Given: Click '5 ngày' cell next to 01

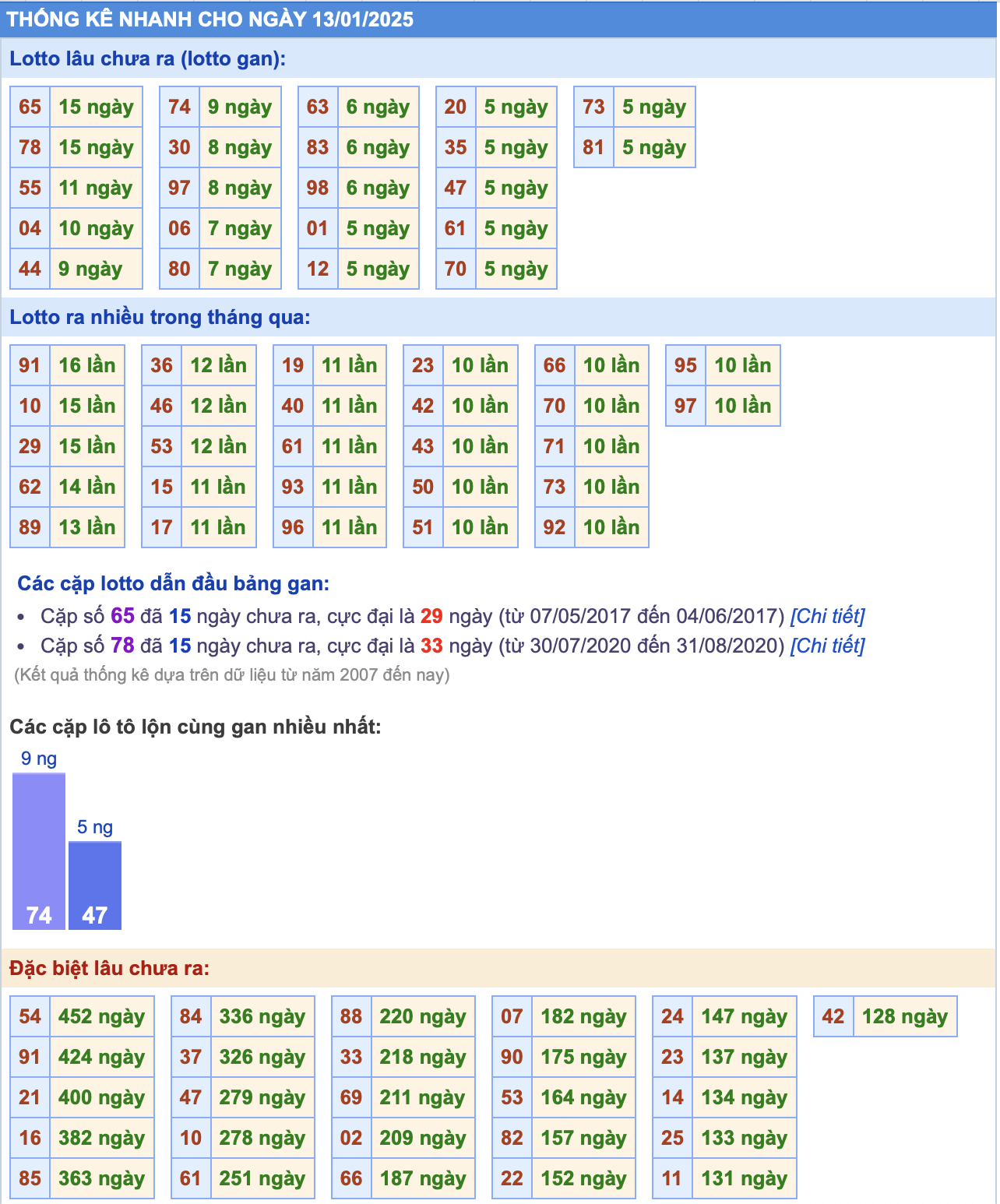Looking at the screenshot, I should click(x=379, y=228).
